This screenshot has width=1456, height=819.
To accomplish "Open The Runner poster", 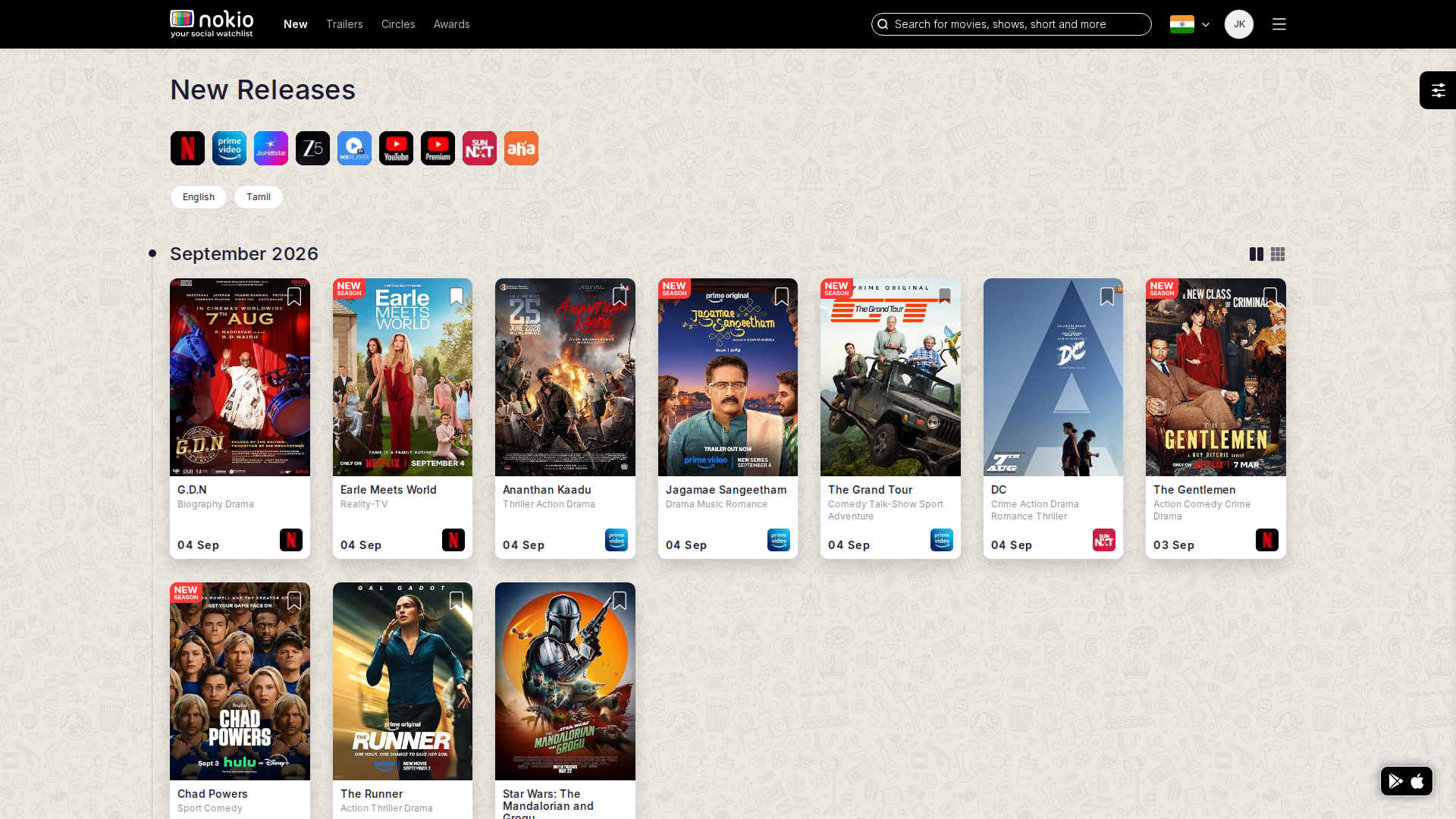I will (403, 681).
